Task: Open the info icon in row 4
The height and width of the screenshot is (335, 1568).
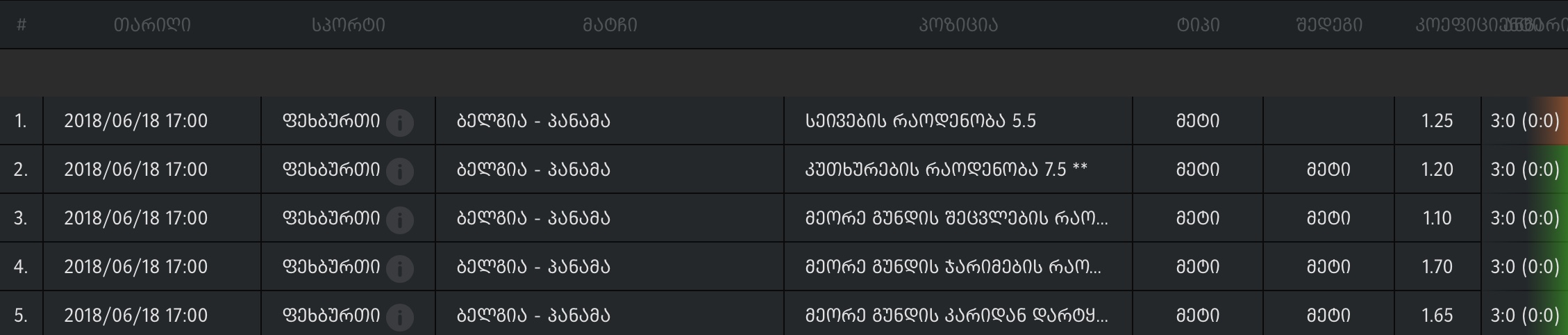Action: pos(400,268)
